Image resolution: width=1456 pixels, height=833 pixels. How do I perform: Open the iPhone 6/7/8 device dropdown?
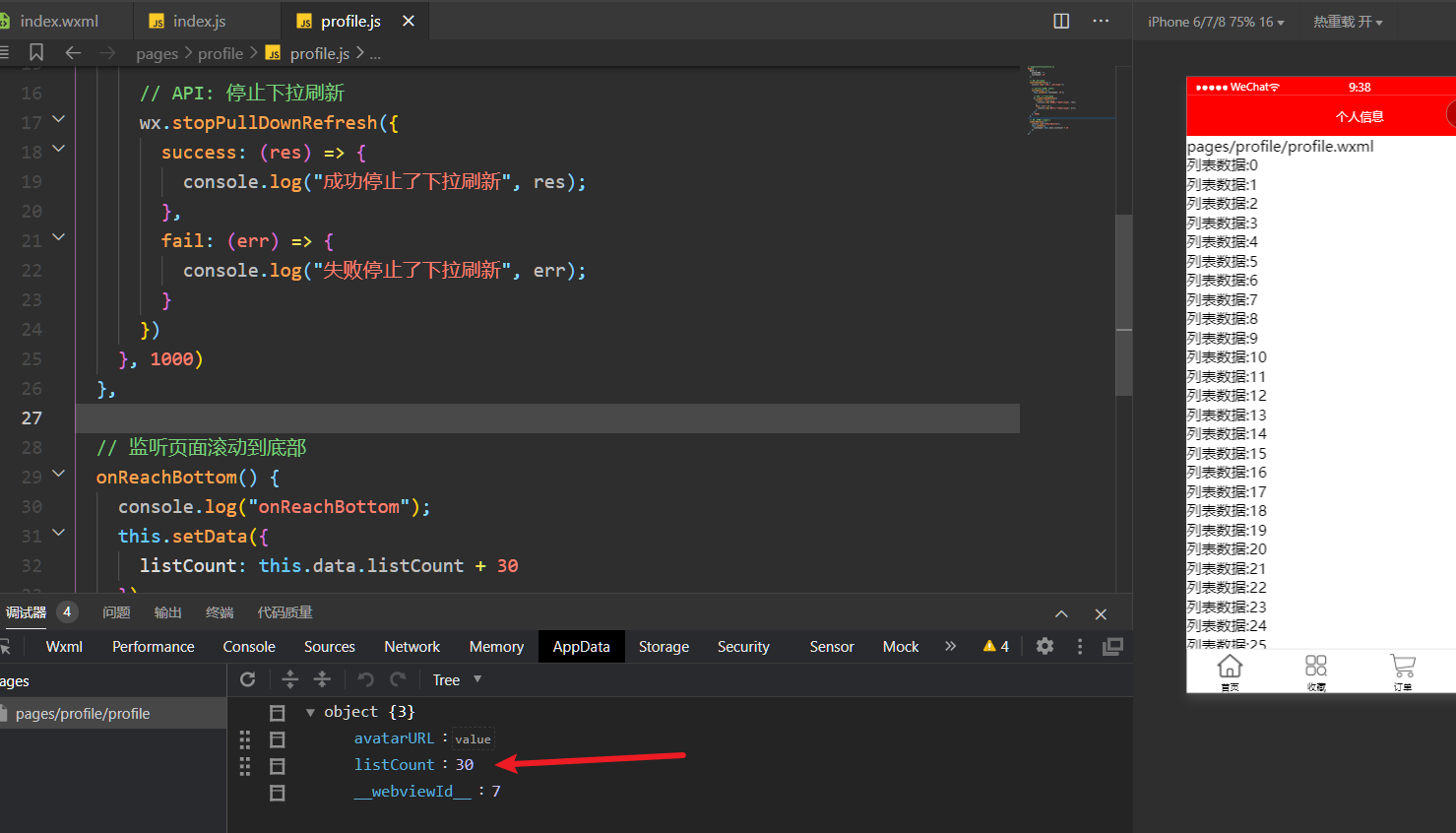(x=1216, y=22)
